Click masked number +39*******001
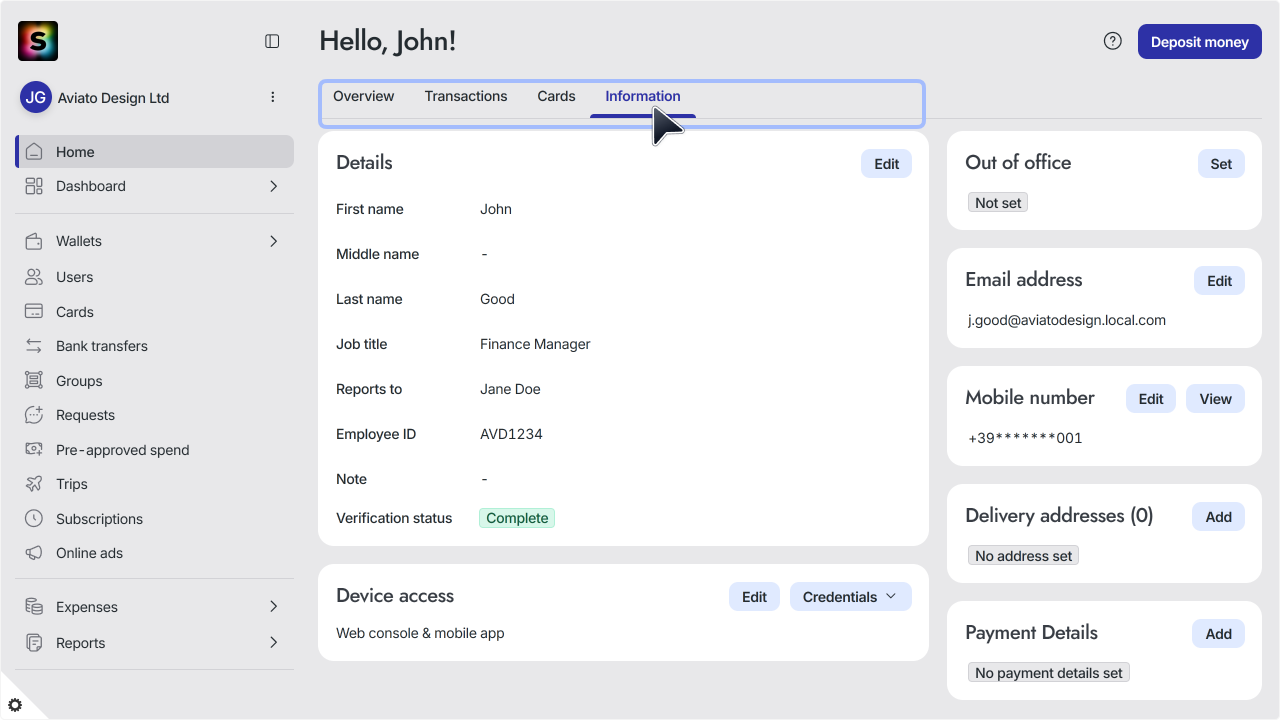 pos(1025,438)
